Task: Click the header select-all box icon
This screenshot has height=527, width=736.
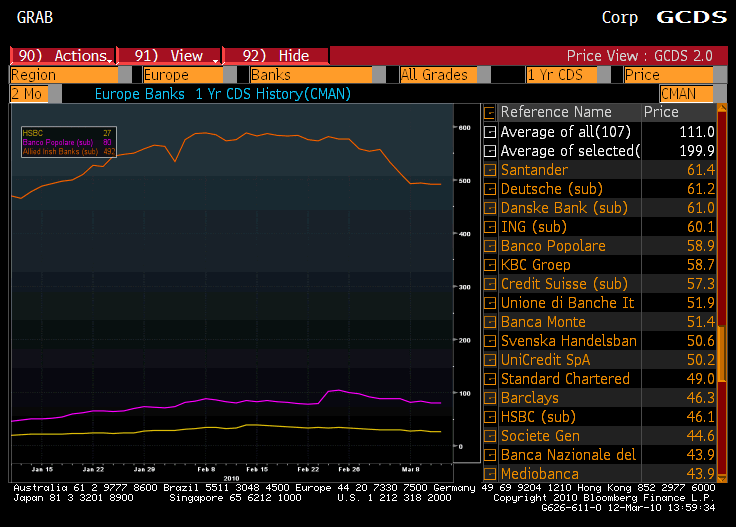Action: click(x=490, y=113)
